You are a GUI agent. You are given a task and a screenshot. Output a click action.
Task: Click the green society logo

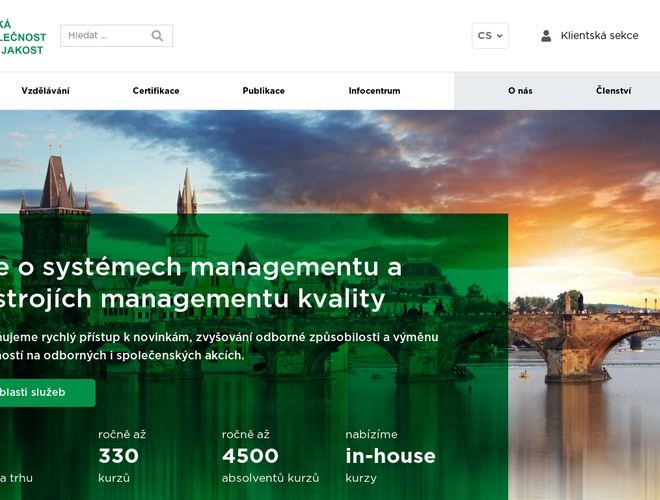click(23, 36)
